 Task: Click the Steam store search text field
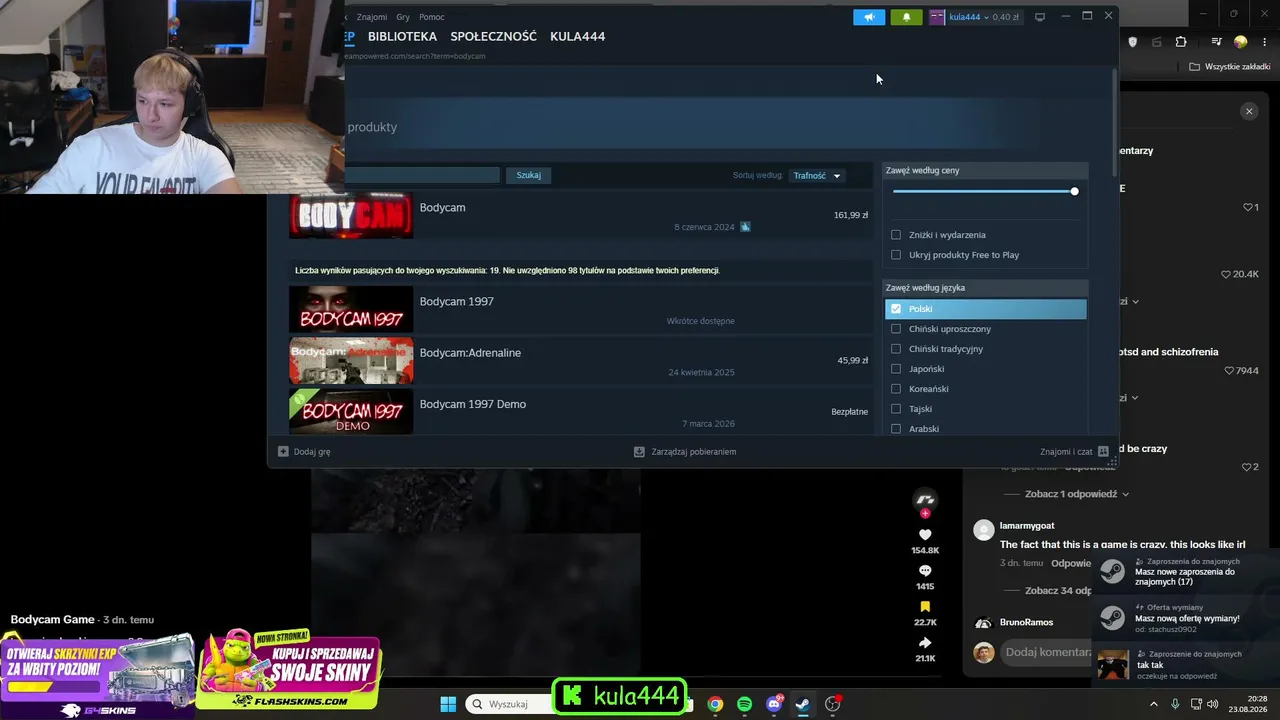[x=422, y=175]
